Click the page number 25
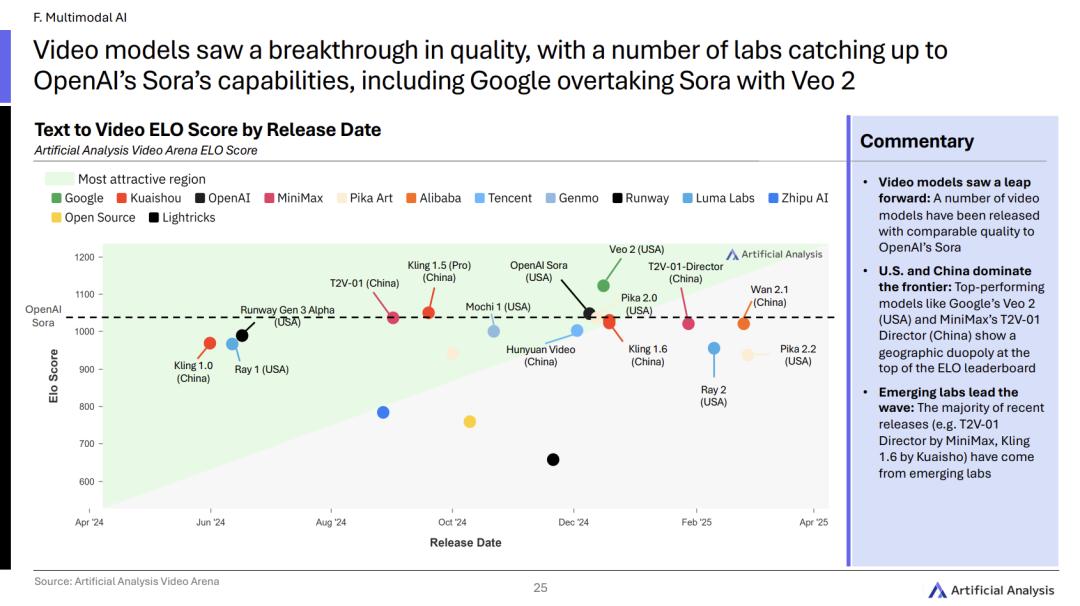The height and width of the screenshot is (606, 1080). point(541,587)
